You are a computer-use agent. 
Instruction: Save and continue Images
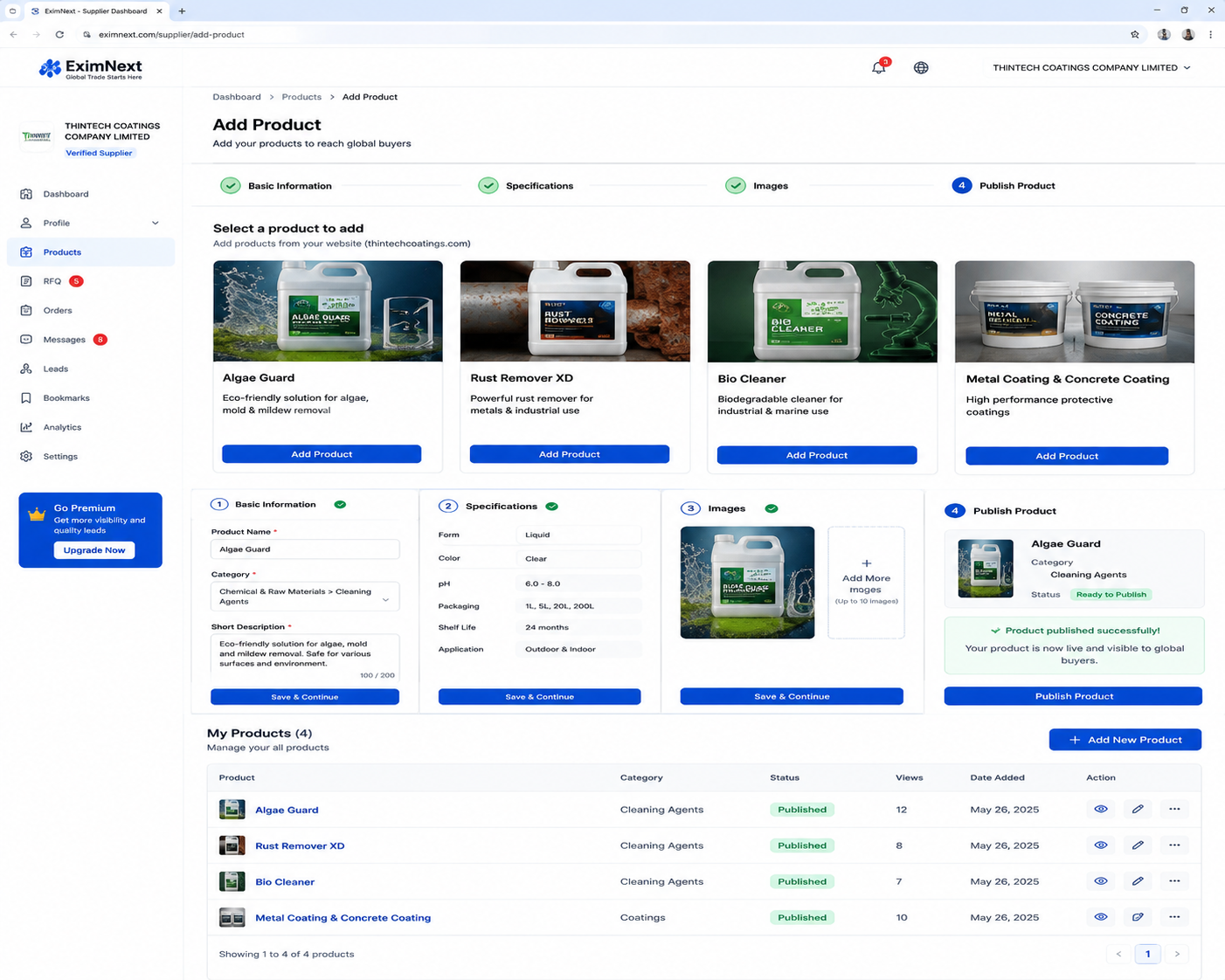[x=792, y=696]
